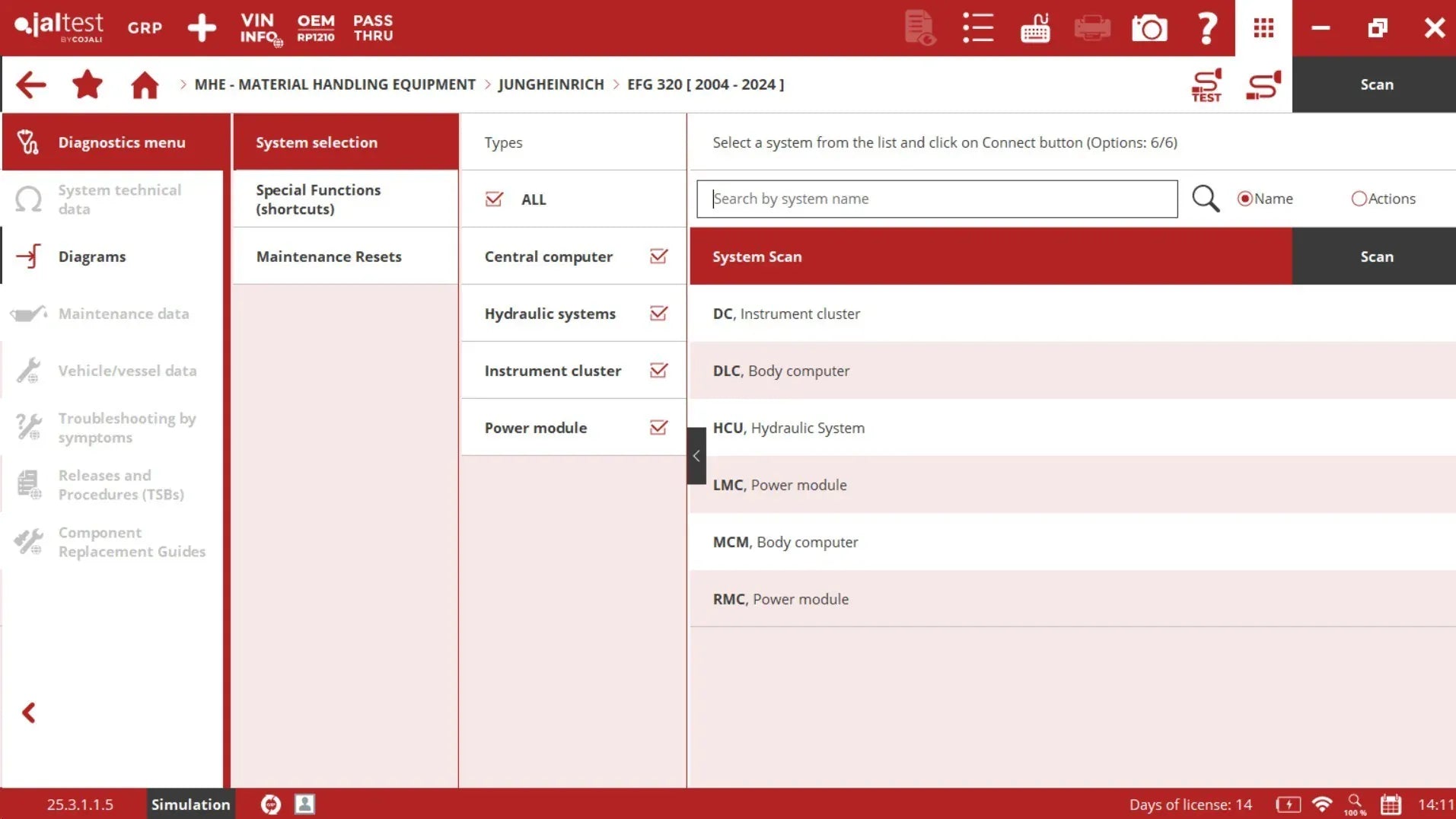
Task: Click the favorites star icon
Action: click(88, 84)
